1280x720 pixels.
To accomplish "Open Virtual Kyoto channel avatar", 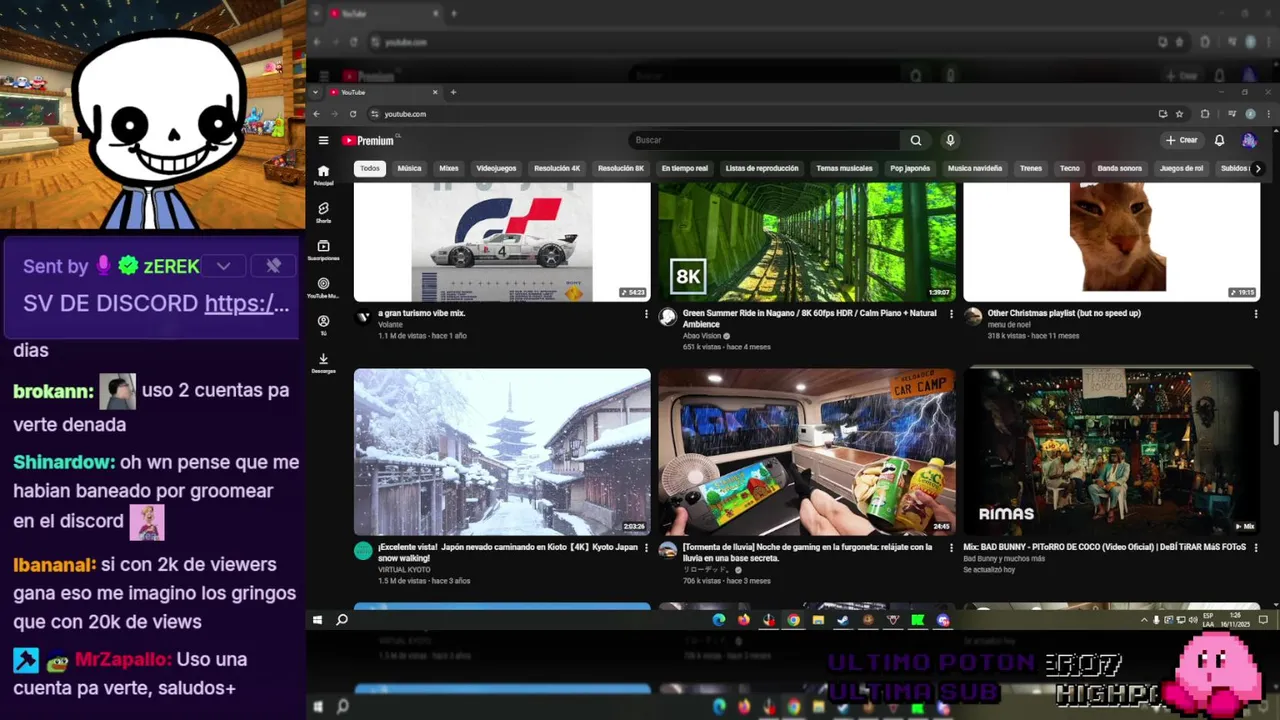I will [x=363, y=551].
